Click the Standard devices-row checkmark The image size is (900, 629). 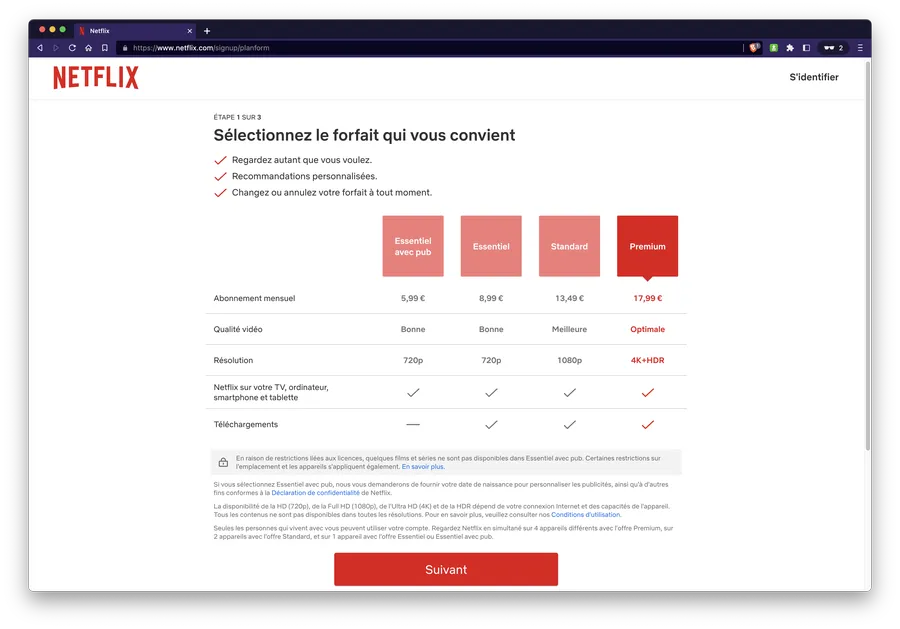pyautogui.click(x=569, y=393)
